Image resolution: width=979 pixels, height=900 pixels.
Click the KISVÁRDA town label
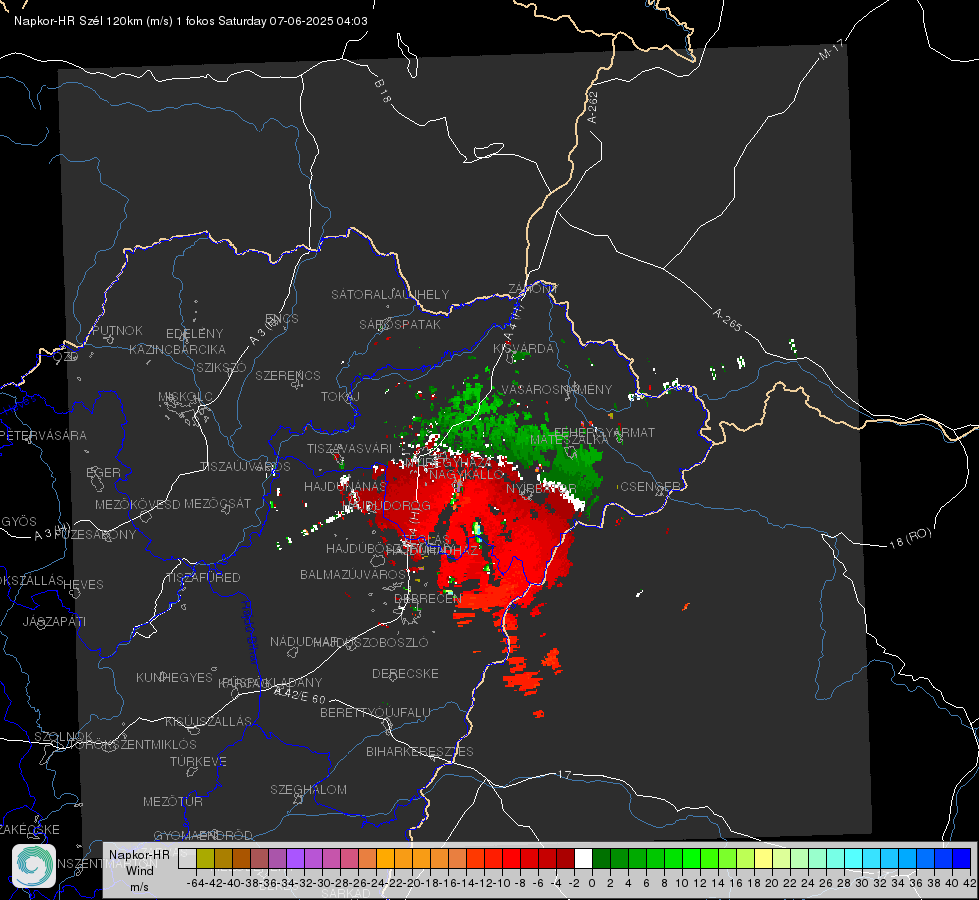point(523,349)
